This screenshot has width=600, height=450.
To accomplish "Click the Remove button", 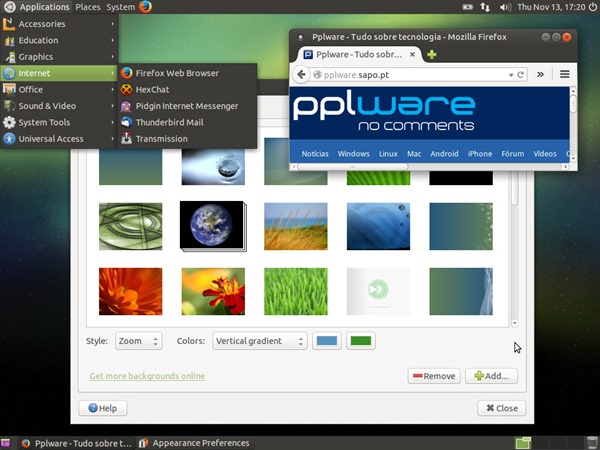I will tap(434, 376).
